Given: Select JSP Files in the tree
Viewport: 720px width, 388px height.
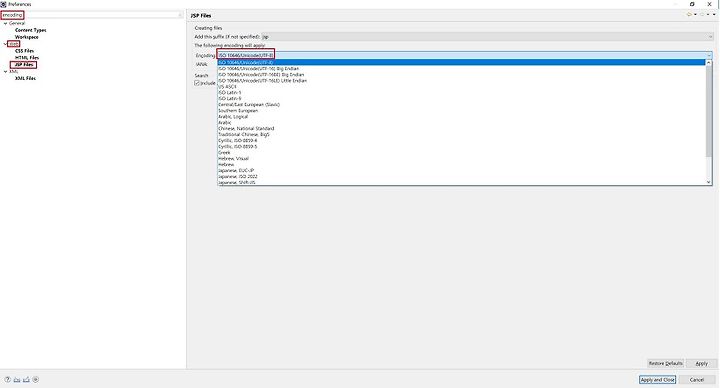Looking at the screenshot, I should click(24, 65).
